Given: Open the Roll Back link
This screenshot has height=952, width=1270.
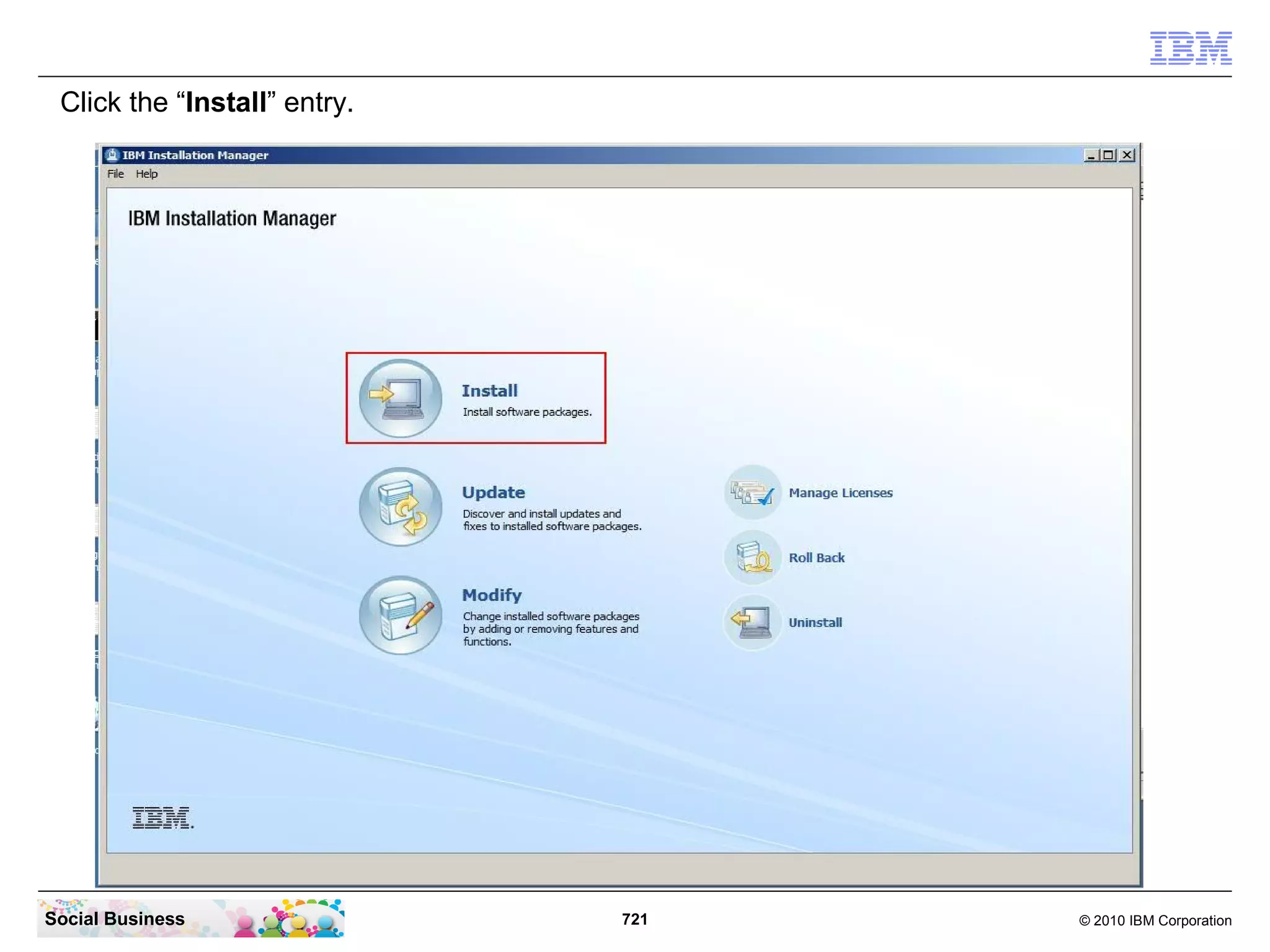Looking at the screenshot, I should [816, 558].
